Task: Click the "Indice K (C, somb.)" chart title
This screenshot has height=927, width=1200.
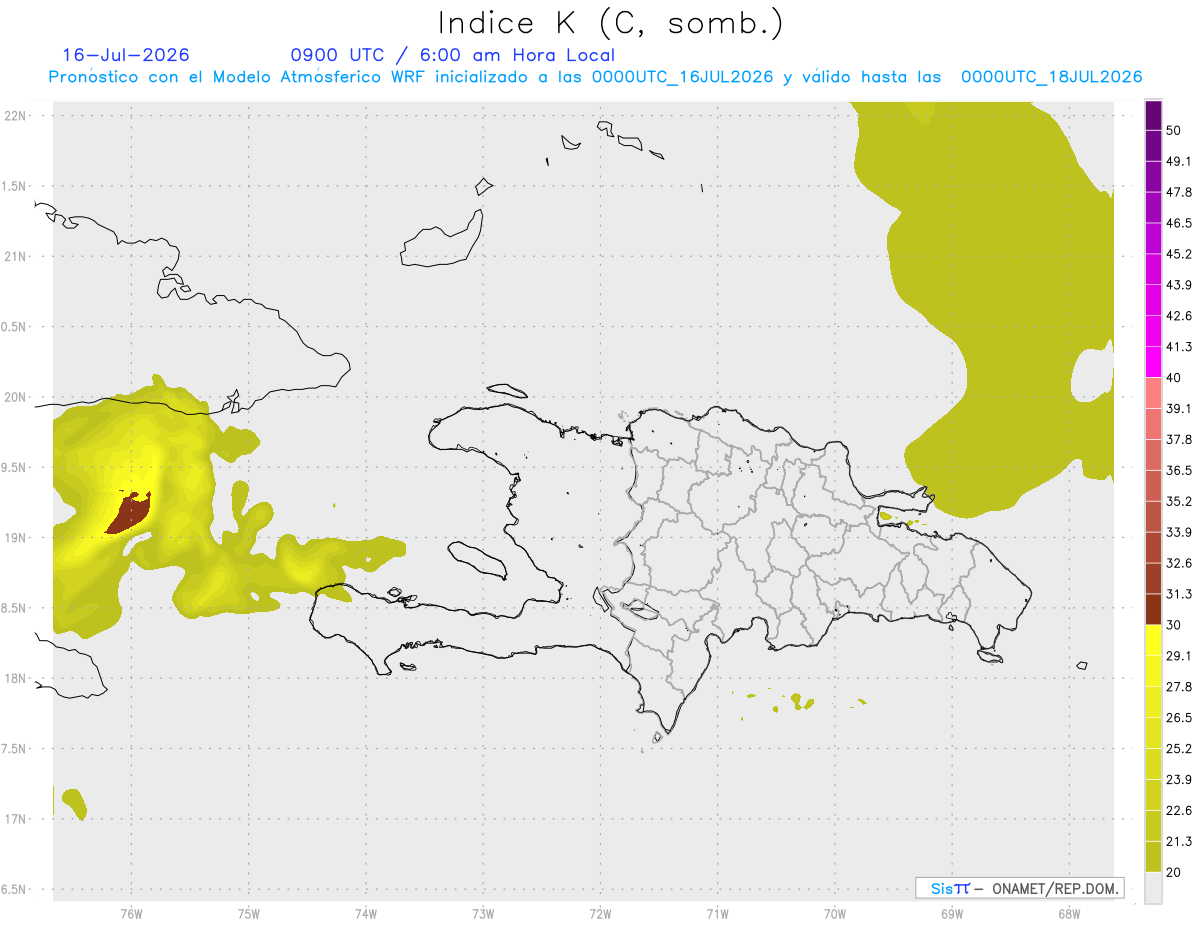Action: coord(611,23)
